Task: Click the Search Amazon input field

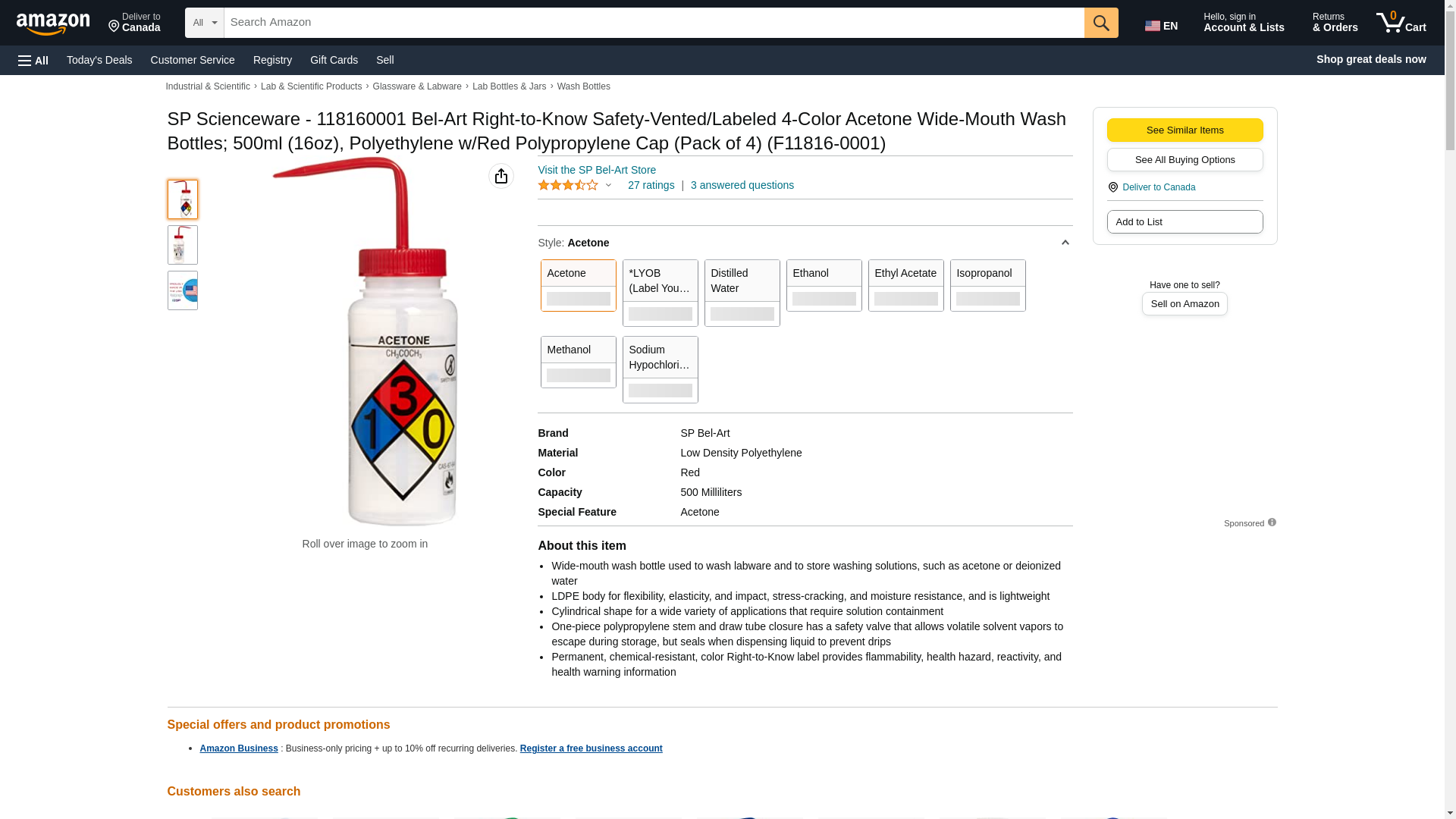Action: (654, 23)
